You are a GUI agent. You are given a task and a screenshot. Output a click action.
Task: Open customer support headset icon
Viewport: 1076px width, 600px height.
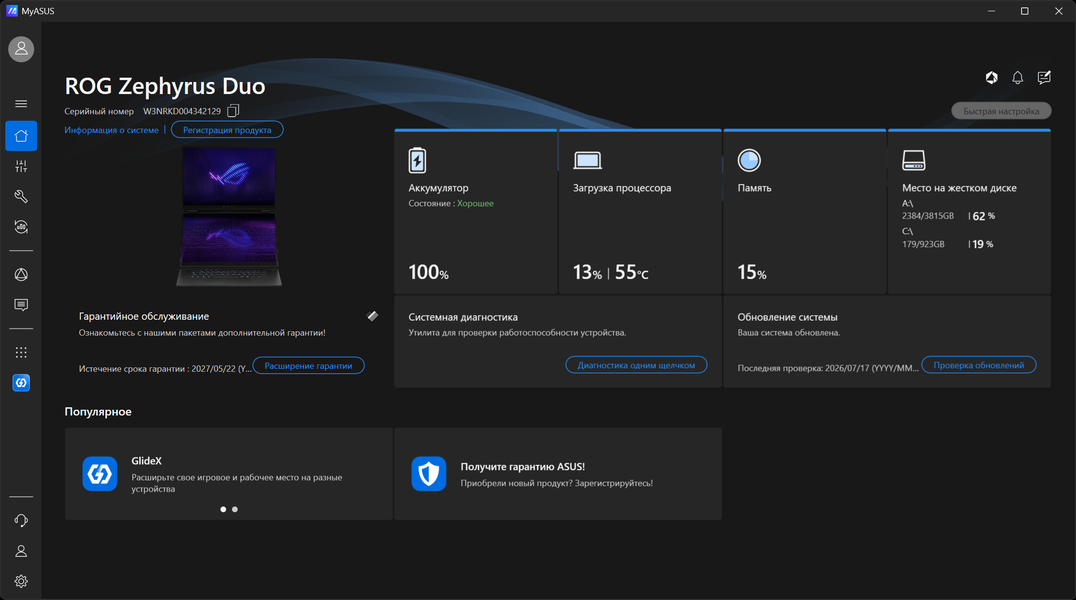click(x=21, y=520)
